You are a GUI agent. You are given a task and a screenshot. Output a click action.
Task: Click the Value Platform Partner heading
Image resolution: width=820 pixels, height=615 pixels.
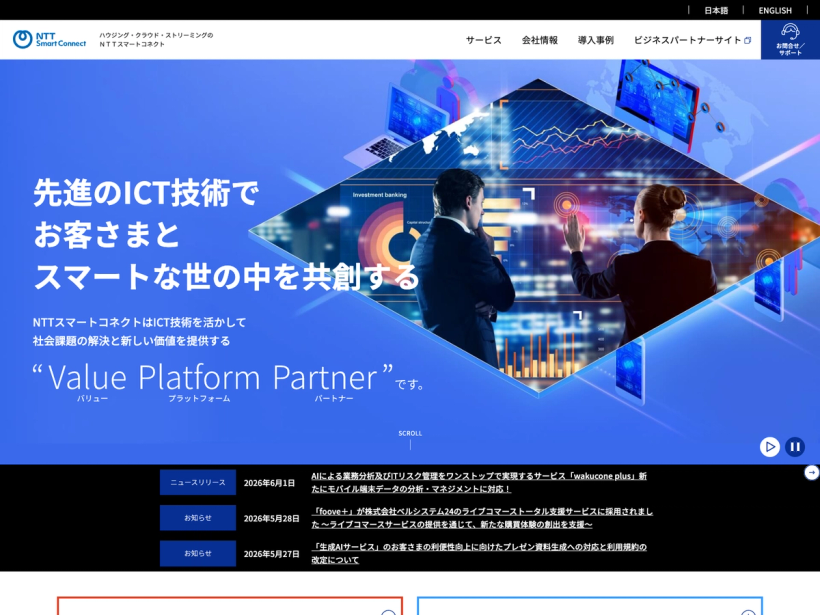(213, 377)
